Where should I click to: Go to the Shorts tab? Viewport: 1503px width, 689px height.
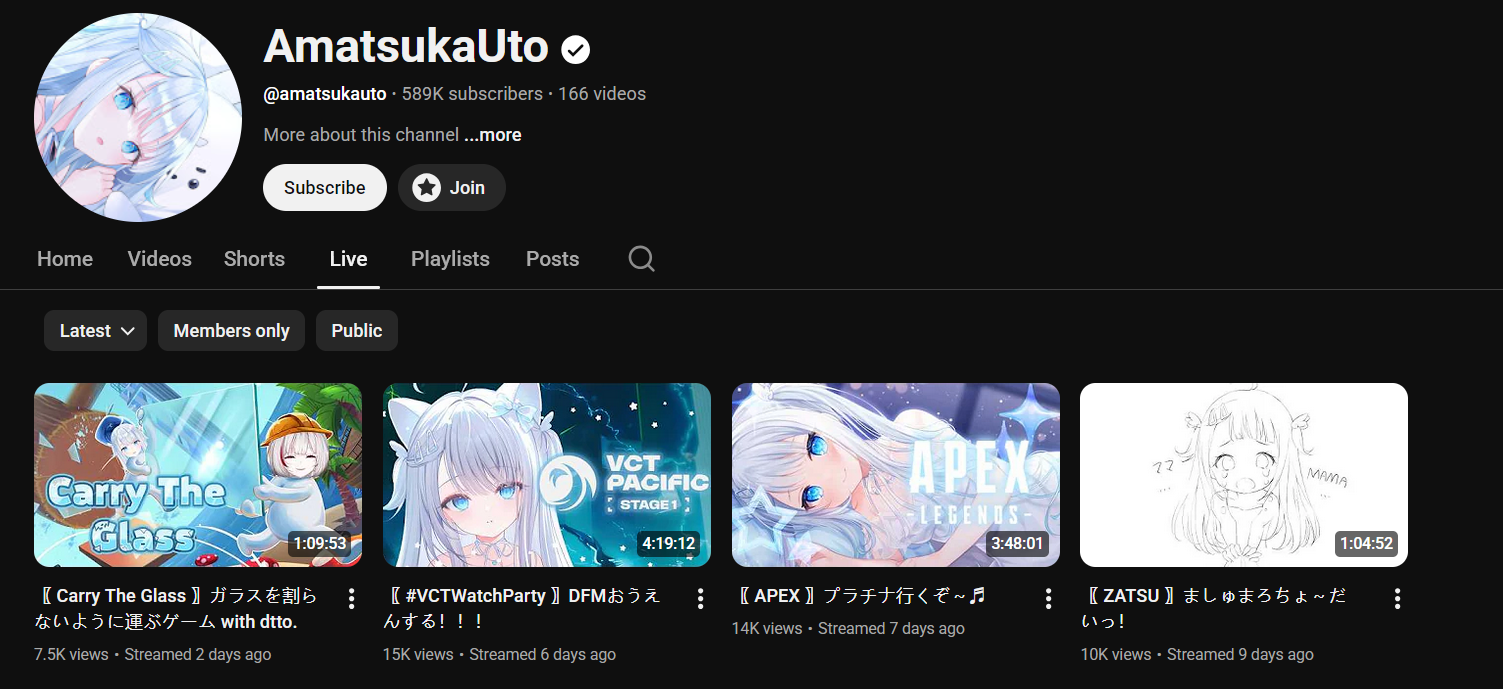254,259
